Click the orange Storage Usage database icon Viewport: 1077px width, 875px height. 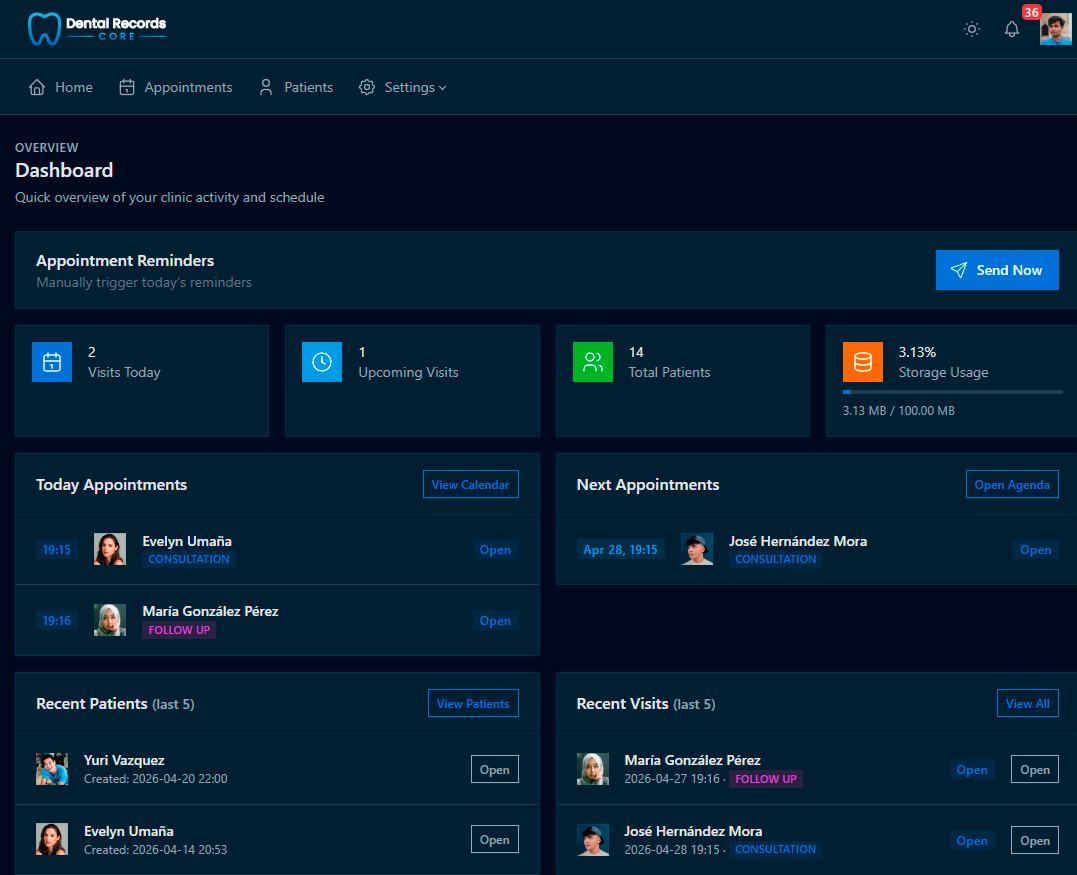click(x=863, y=362)
